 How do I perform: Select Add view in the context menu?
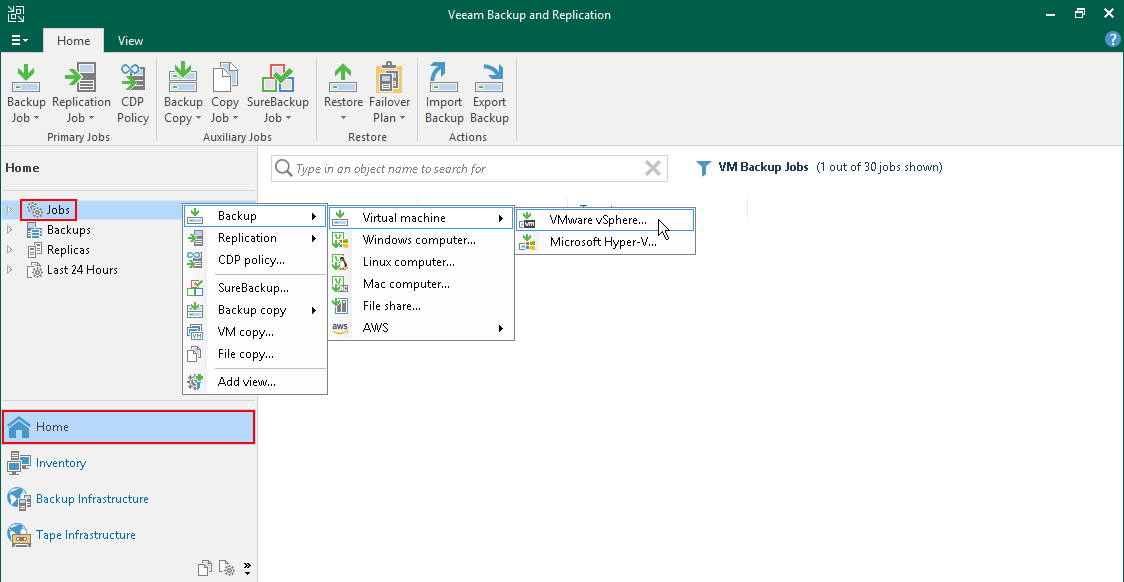pos(246,382)
